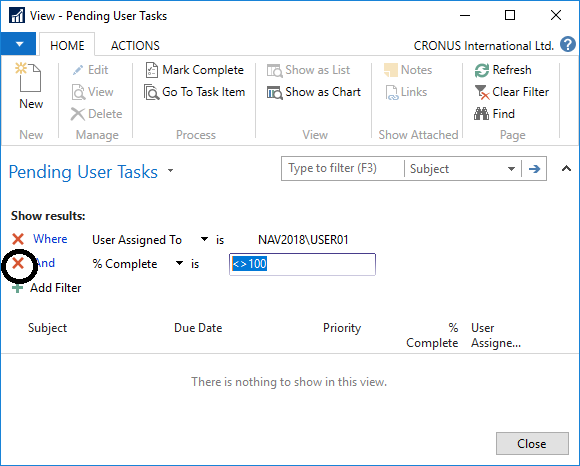The image size is (580, 466).
Task: Click the Type to filter input box
Action: pos(342,169)
